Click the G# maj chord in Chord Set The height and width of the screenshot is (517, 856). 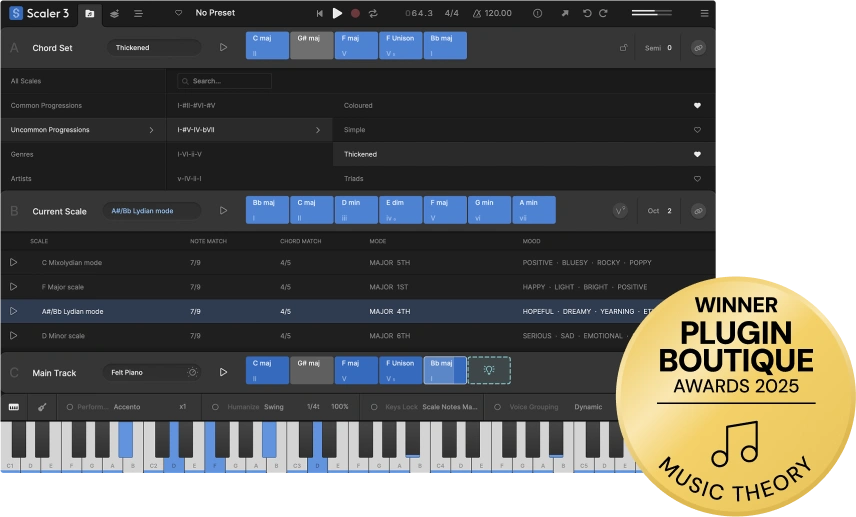coord(311,45)
